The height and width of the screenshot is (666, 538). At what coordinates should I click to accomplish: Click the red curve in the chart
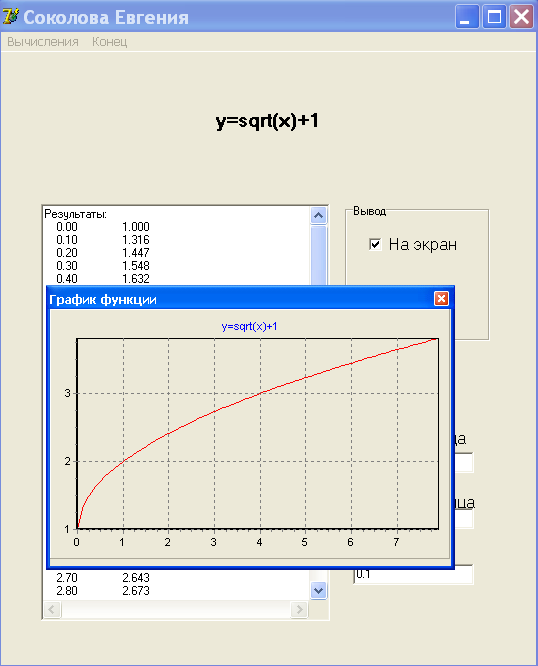pos(260,394)
